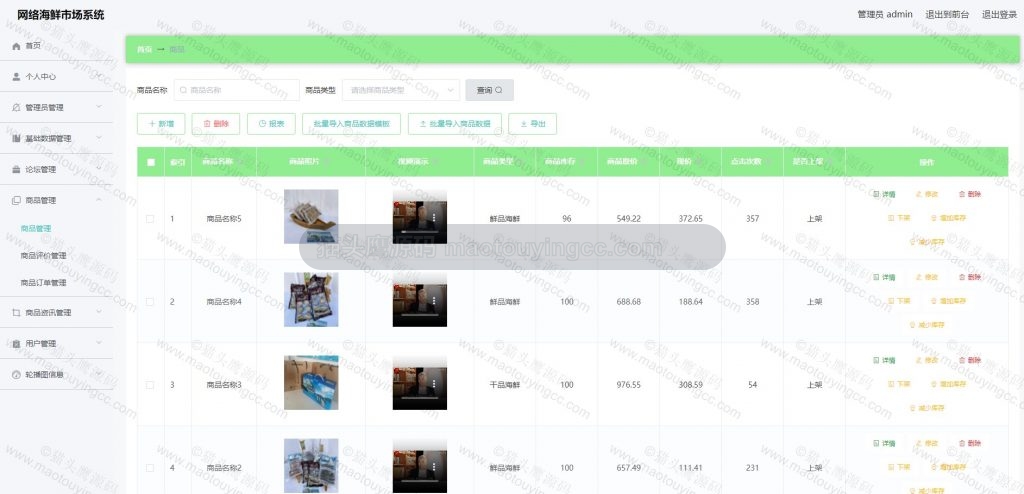Click 退出到前台 link
The height and width of the screenshot is (494, 1024).
coord(947,14)
